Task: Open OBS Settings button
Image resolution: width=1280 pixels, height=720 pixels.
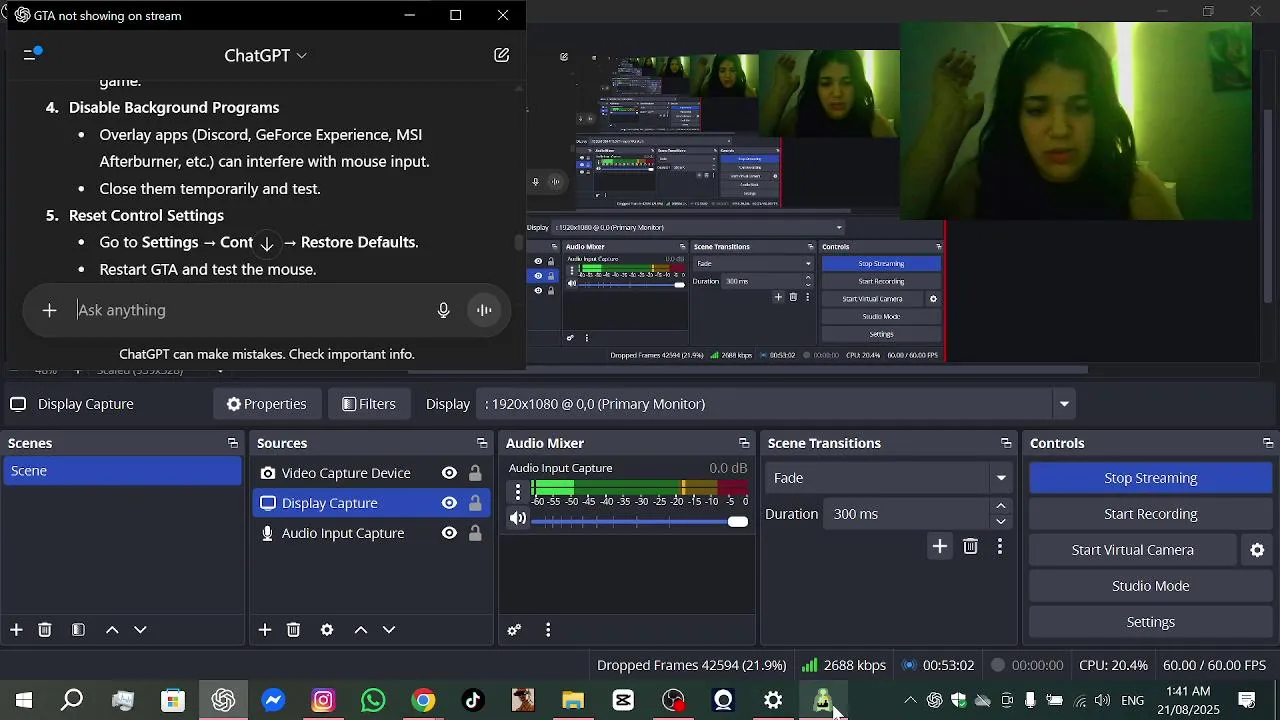Action: pyautogui.click(x=1151, y=622)
